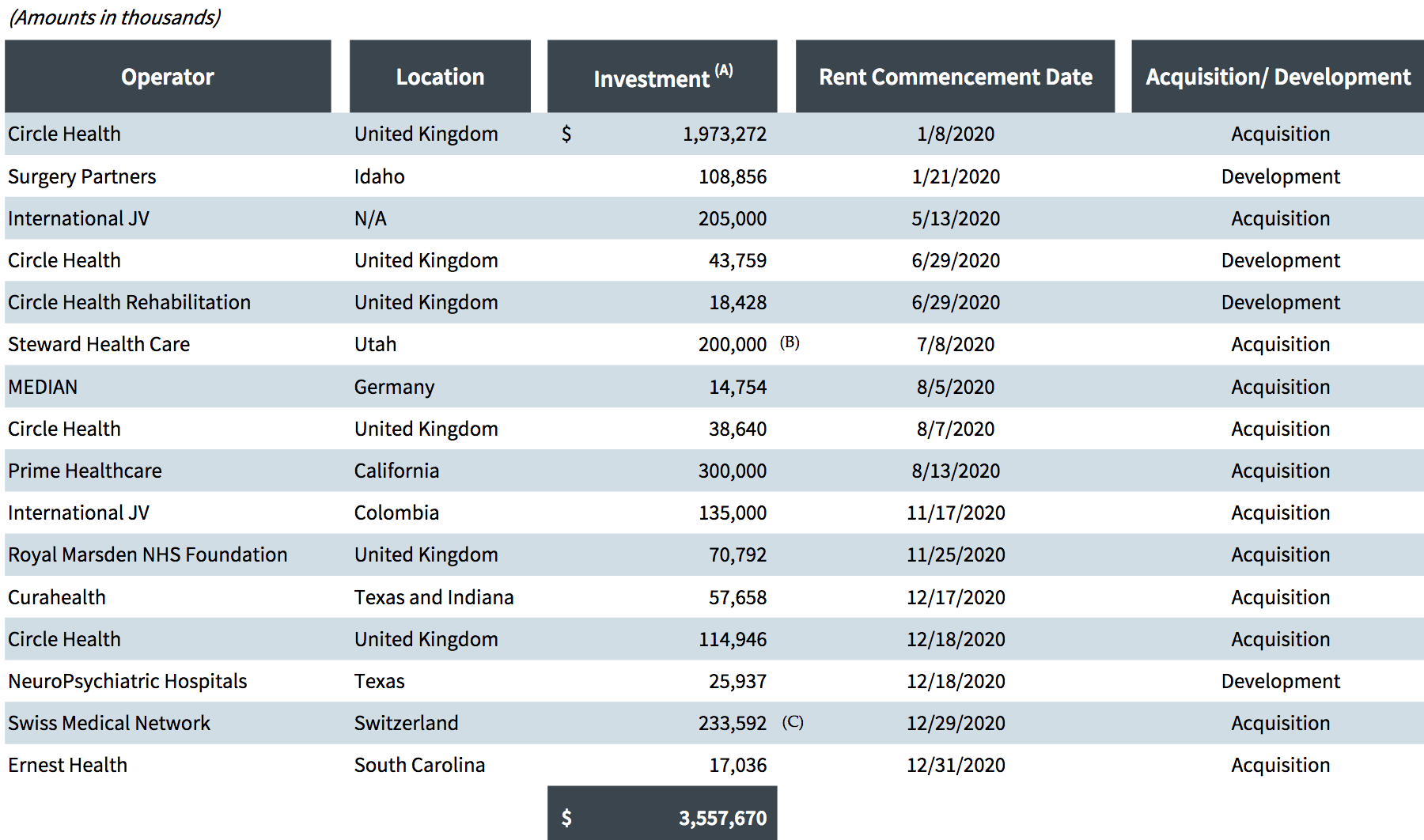Select the investment value 200,000

pos(733,344)
